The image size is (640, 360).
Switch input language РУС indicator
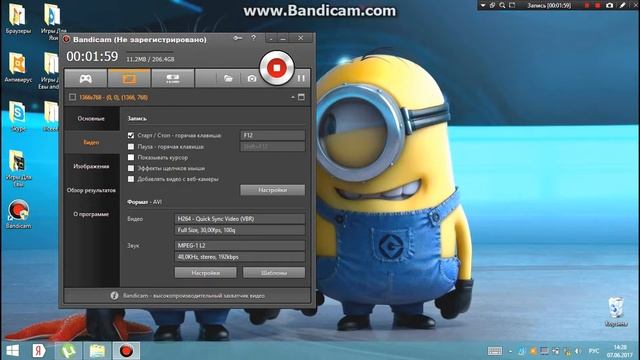pos(594,351)
